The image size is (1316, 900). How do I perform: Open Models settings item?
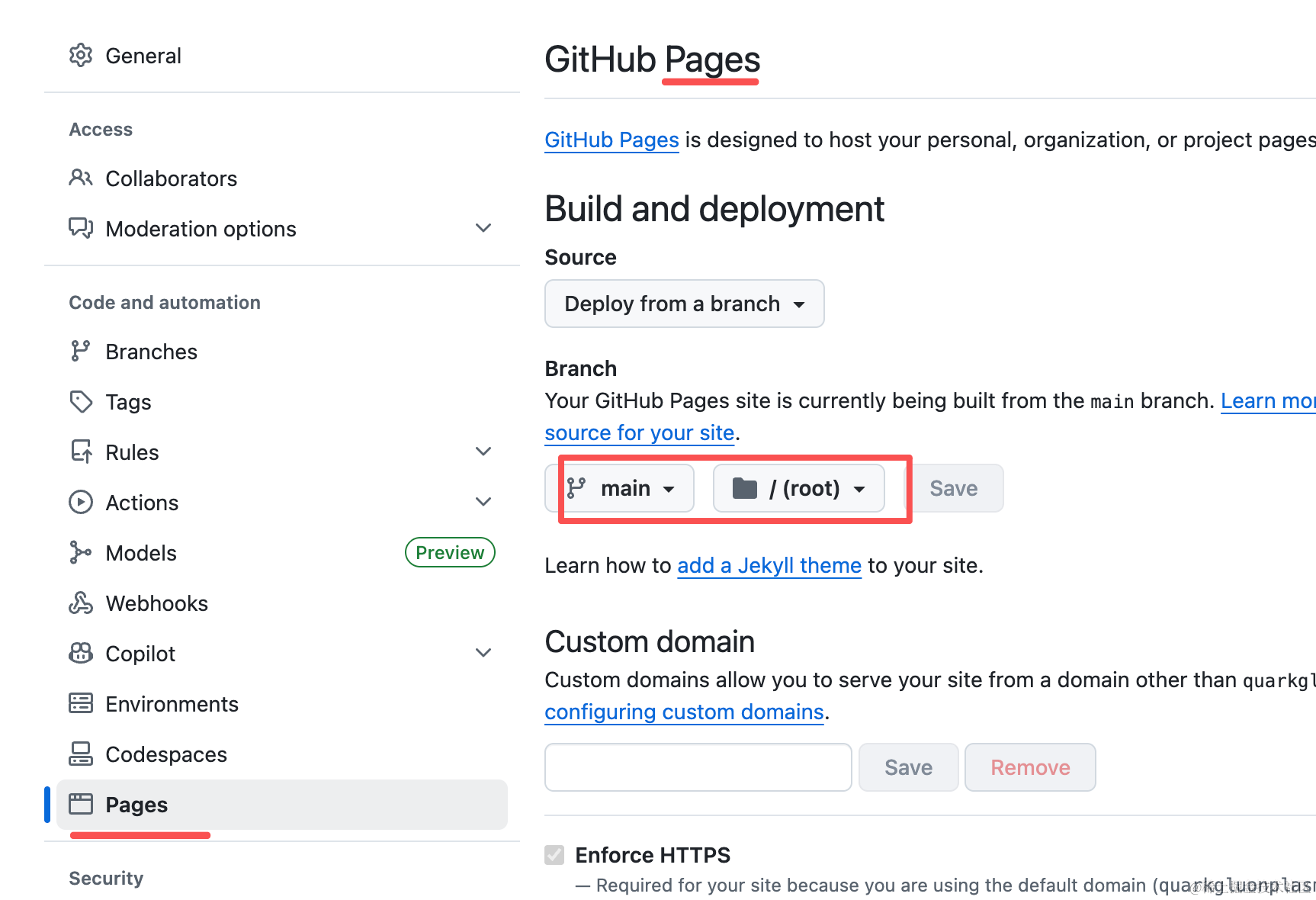(282, 552)
